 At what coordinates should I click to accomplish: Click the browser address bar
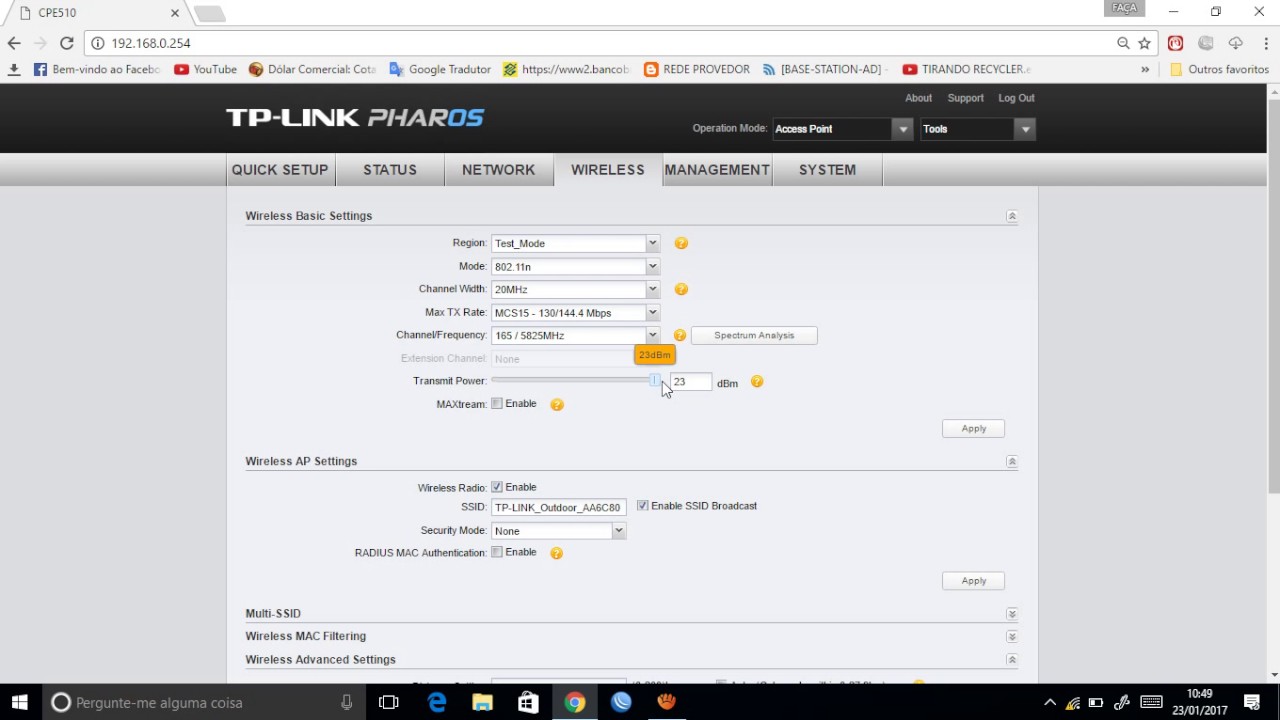(x=600, y=43)
